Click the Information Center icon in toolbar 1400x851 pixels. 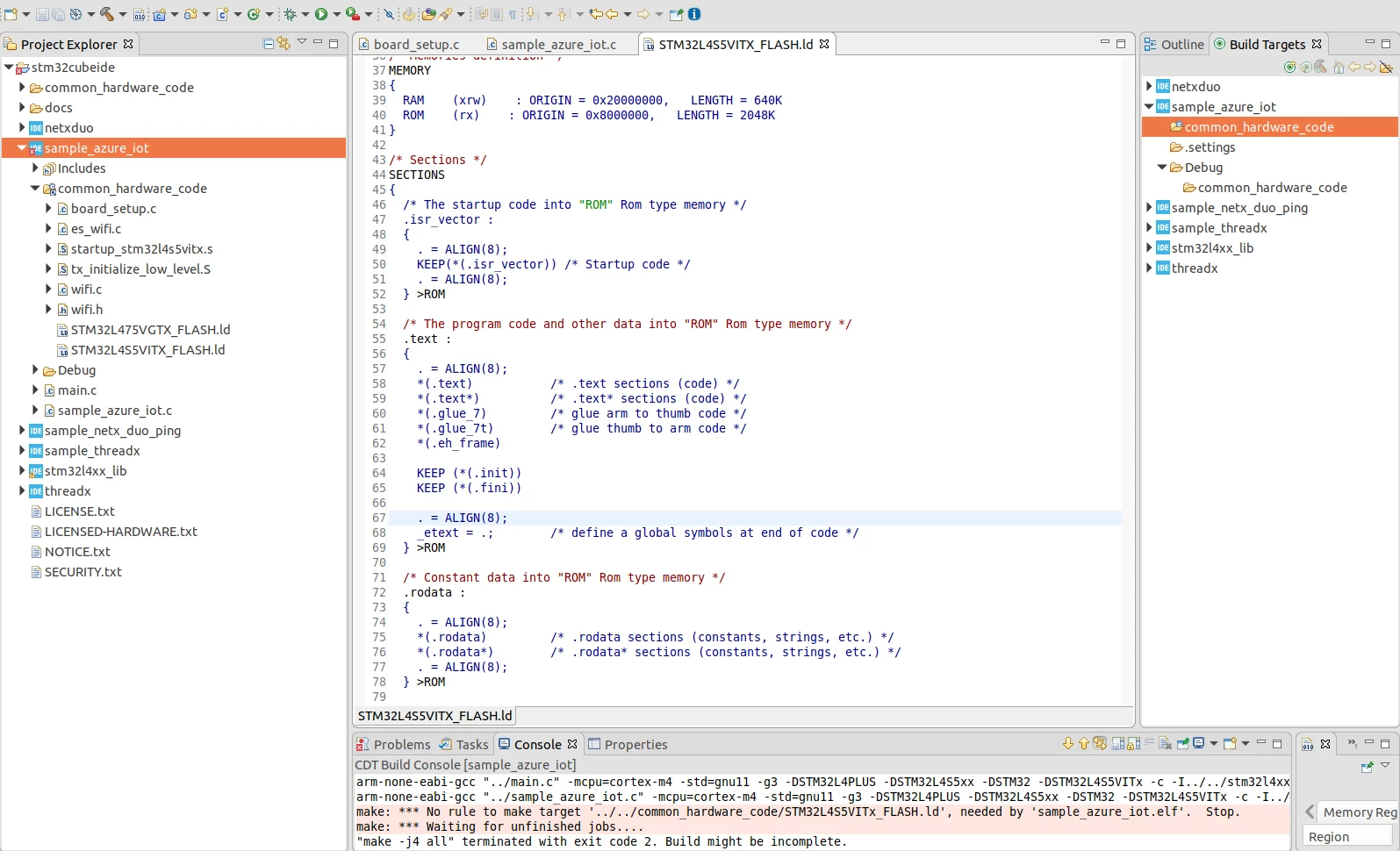pyautogui.click(x=694, y=14)
